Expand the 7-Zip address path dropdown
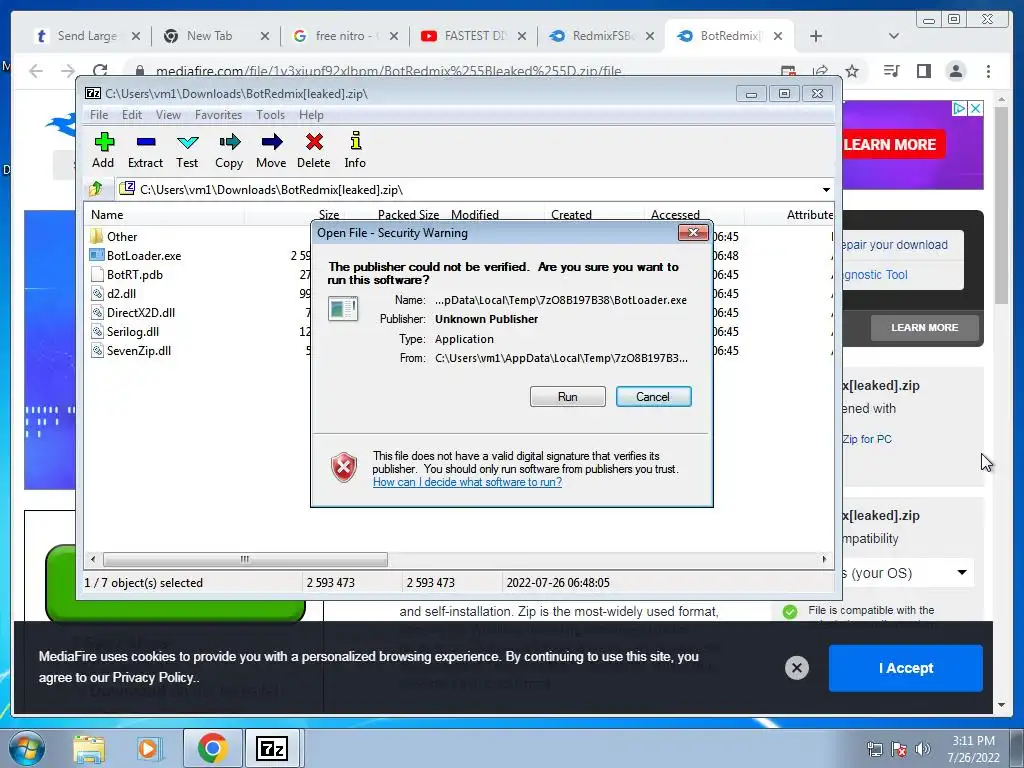 click(826, 190)
